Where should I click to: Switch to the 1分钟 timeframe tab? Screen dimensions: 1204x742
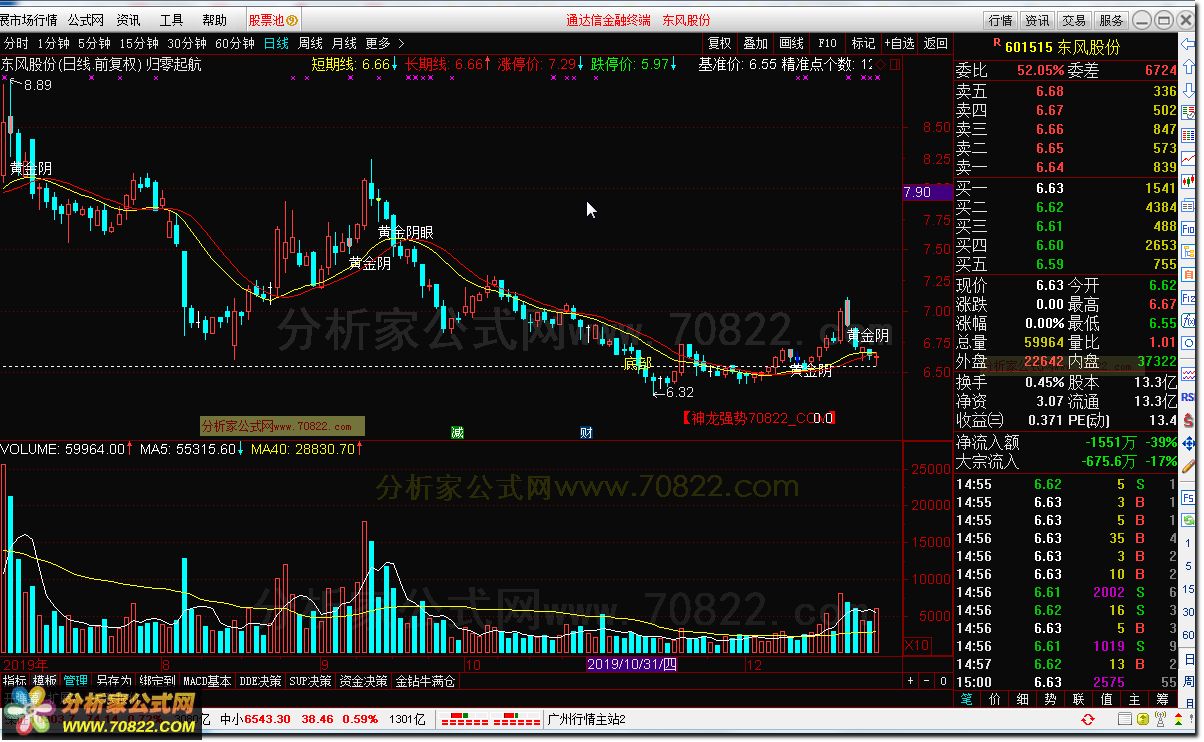[x=53, y=43]
